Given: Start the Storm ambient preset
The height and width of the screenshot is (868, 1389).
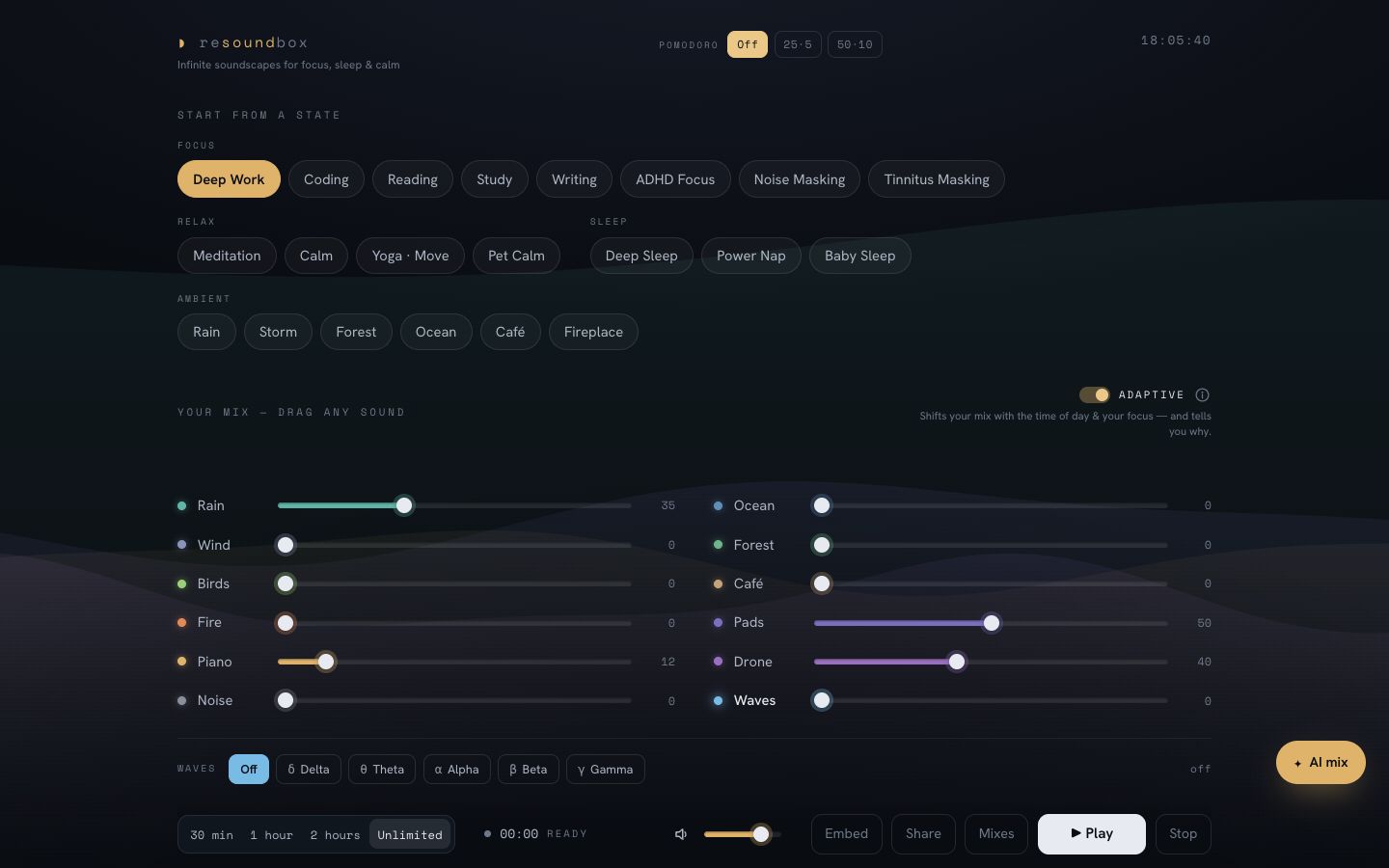Looking at the screenshot, I should 278,332.
